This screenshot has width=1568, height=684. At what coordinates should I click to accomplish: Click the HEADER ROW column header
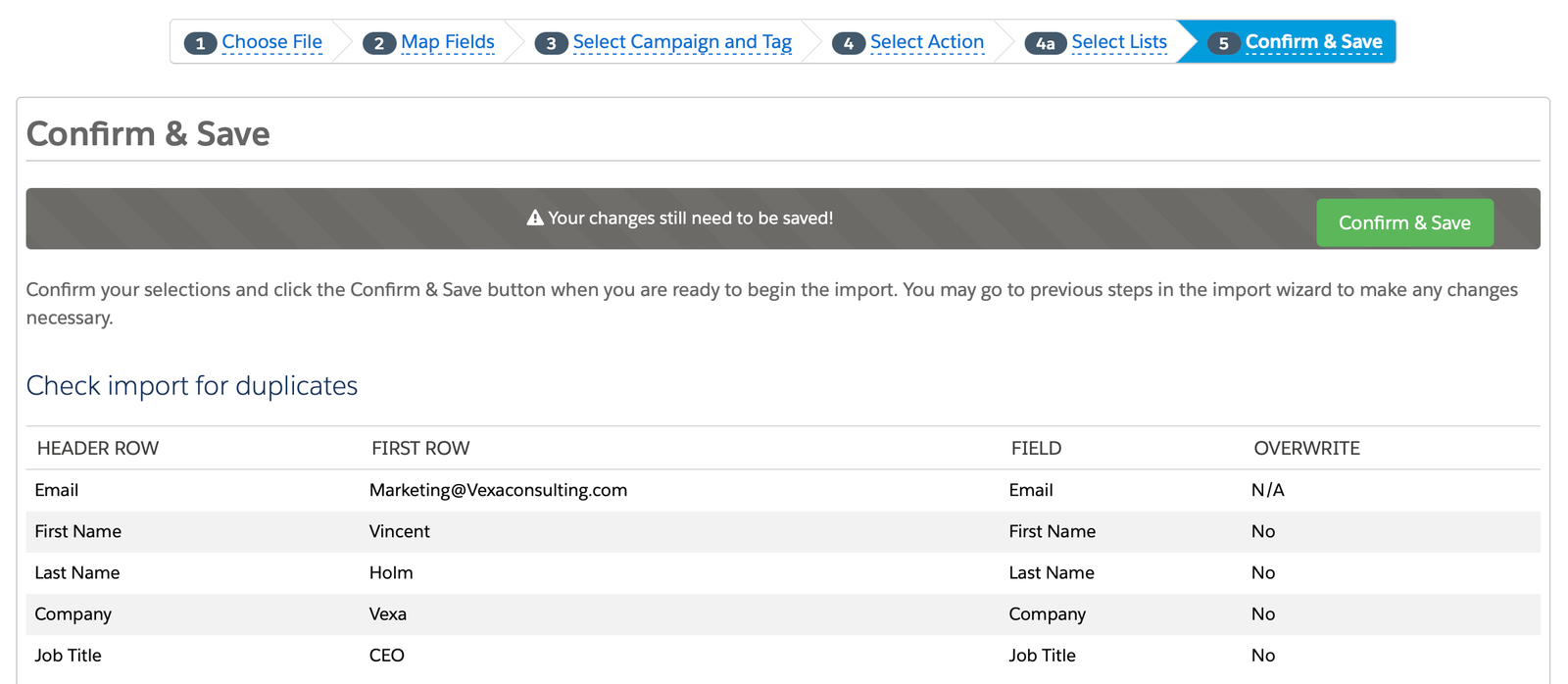(x=98, y=448)
